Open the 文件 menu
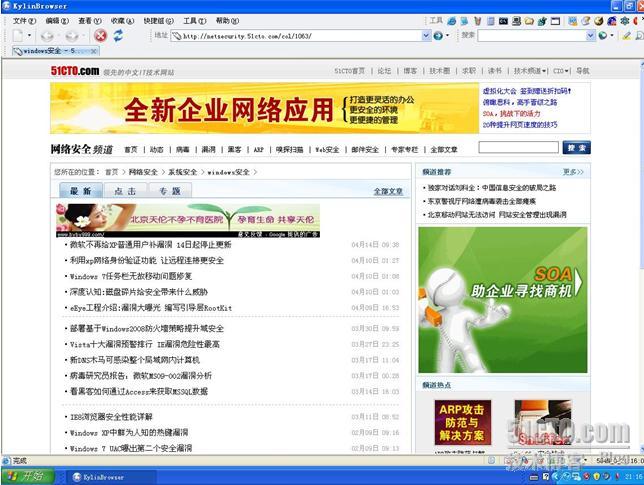 pos(24,21)
